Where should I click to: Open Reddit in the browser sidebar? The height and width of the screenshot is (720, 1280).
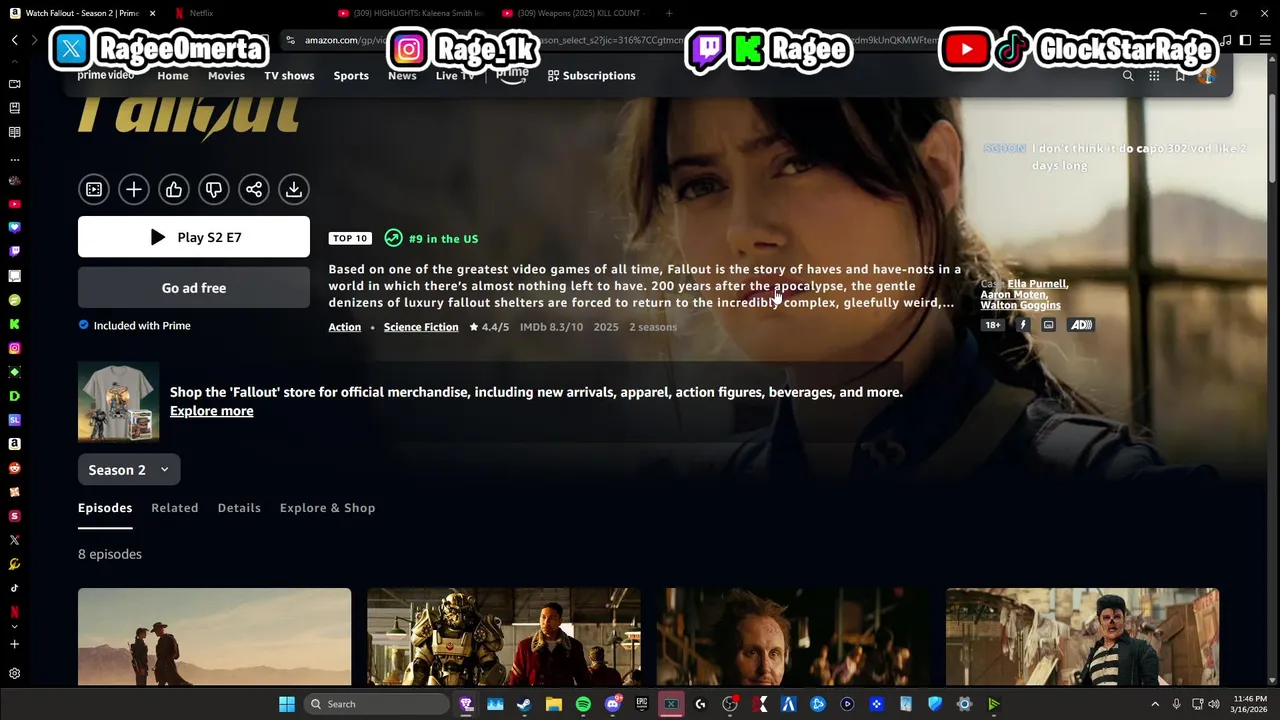tap(14, 468)
